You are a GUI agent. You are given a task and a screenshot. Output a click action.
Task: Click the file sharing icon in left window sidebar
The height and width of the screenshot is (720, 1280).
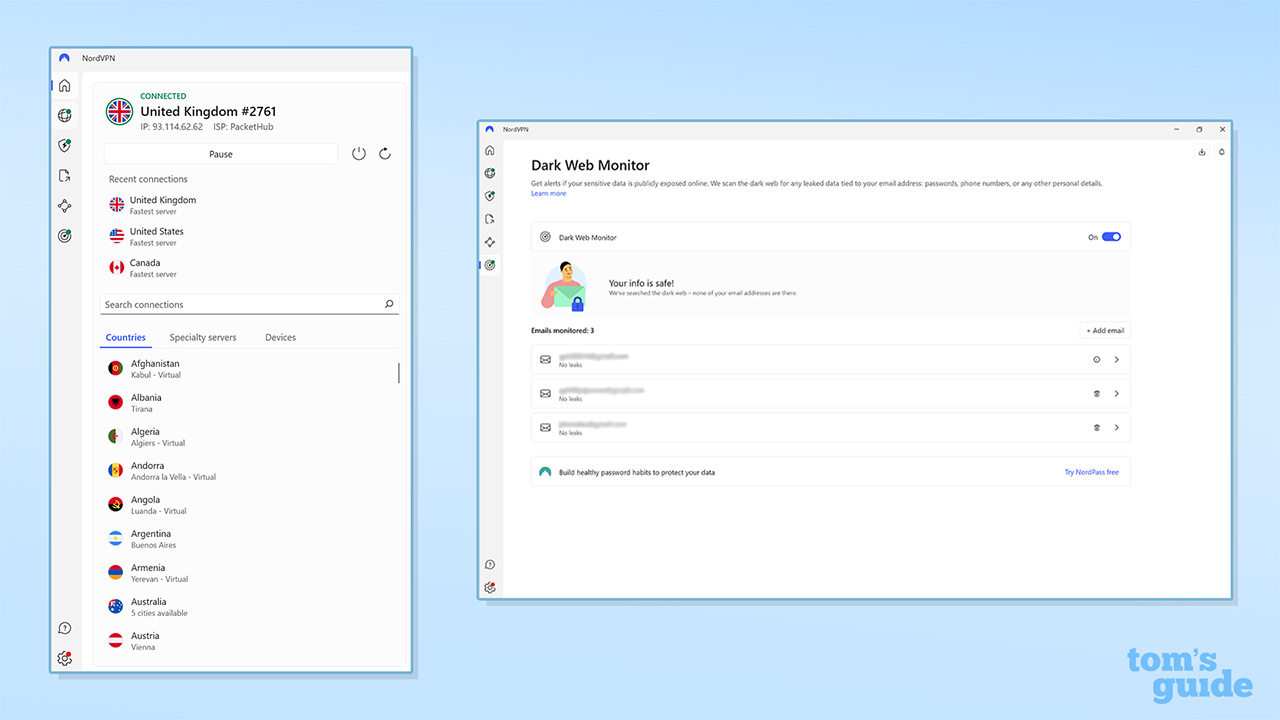click(64, 176)
